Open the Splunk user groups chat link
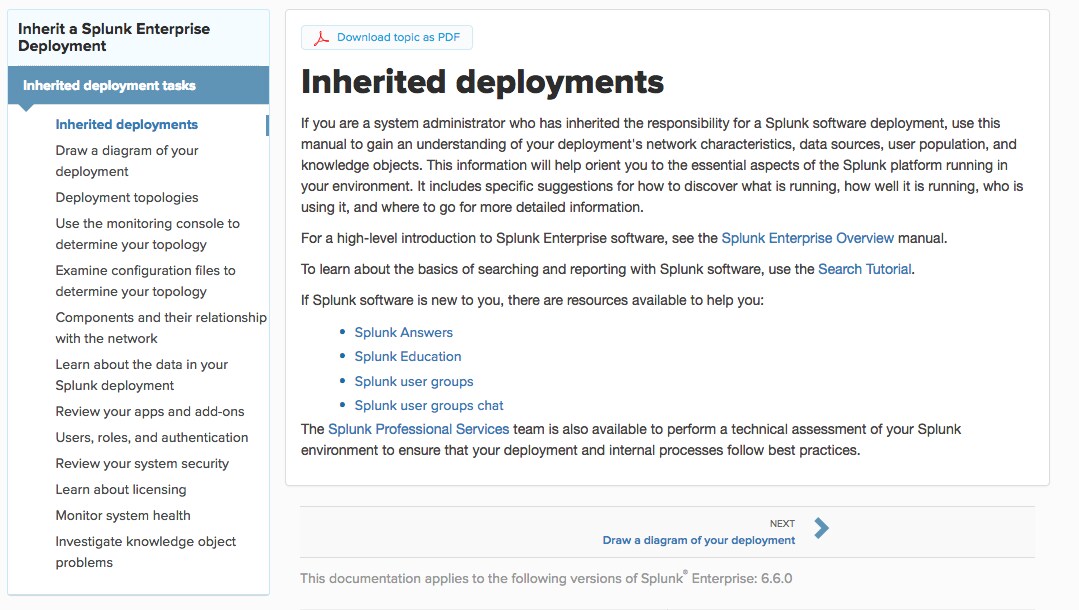Screen dimensions: 1079x610 [x=429, y=406]
